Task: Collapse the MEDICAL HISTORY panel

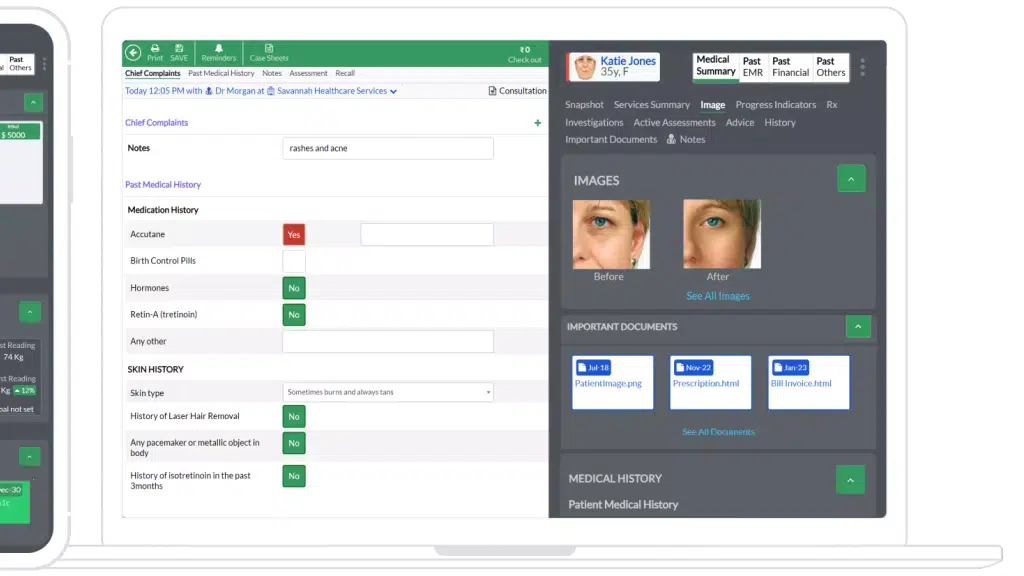Action: click(x=850, y=480)
